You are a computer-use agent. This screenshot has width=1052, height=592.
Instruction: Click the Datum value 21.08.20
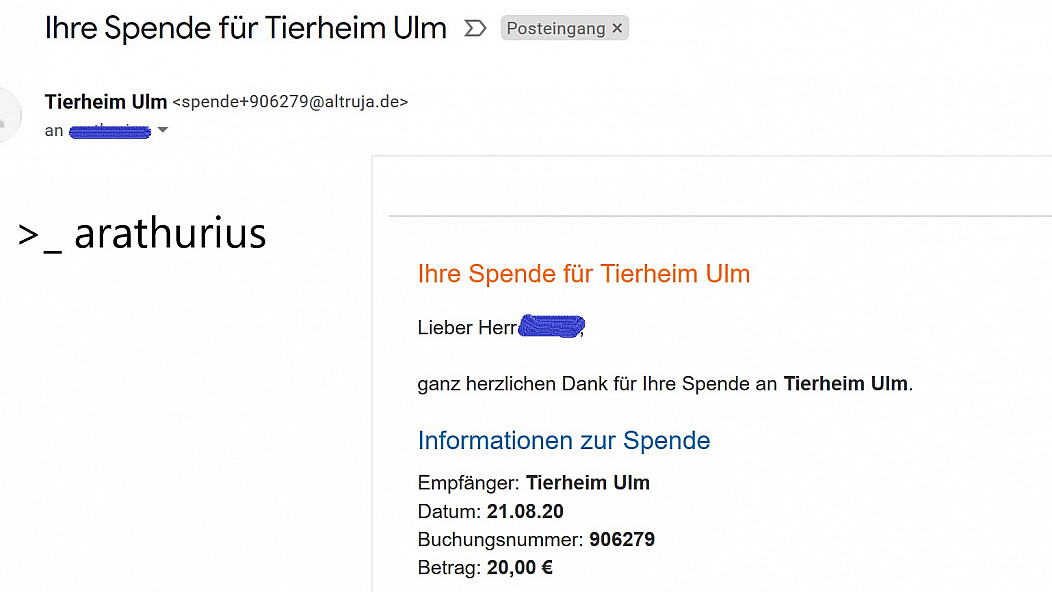coord(525,511)
